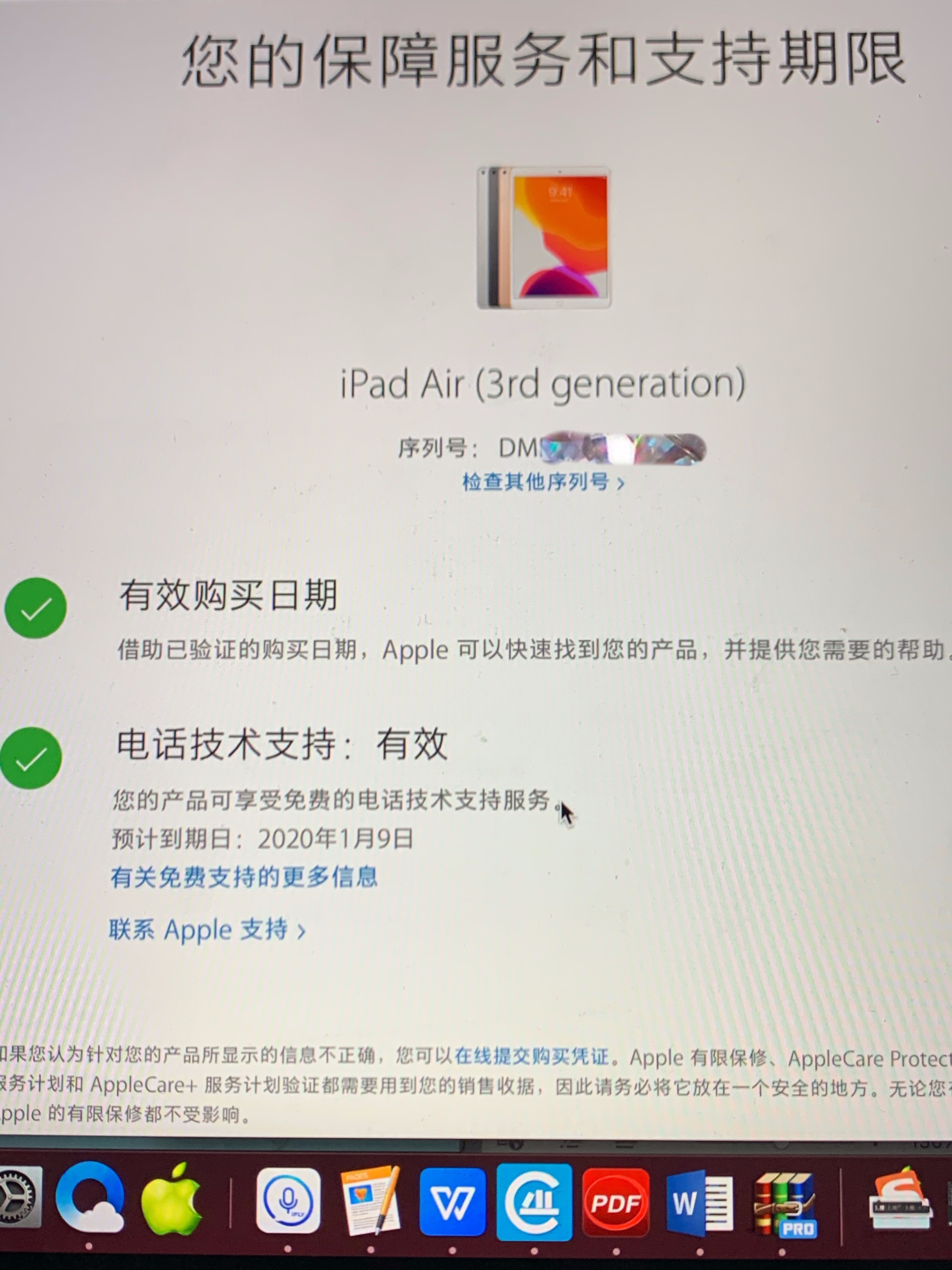Open 有关免费支持的更多信息 link
Image resolution: width=952 pixels, height=1270 pixels.
pos(244,877)
